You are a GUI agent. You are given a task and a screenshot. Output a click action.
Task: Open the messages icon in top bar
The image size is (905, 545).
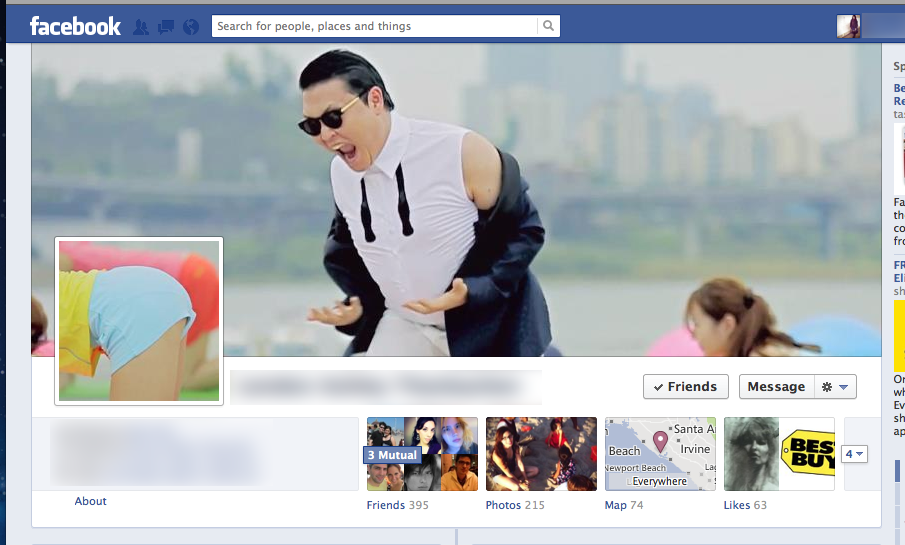pyautogui.click(x=166, y=27)
